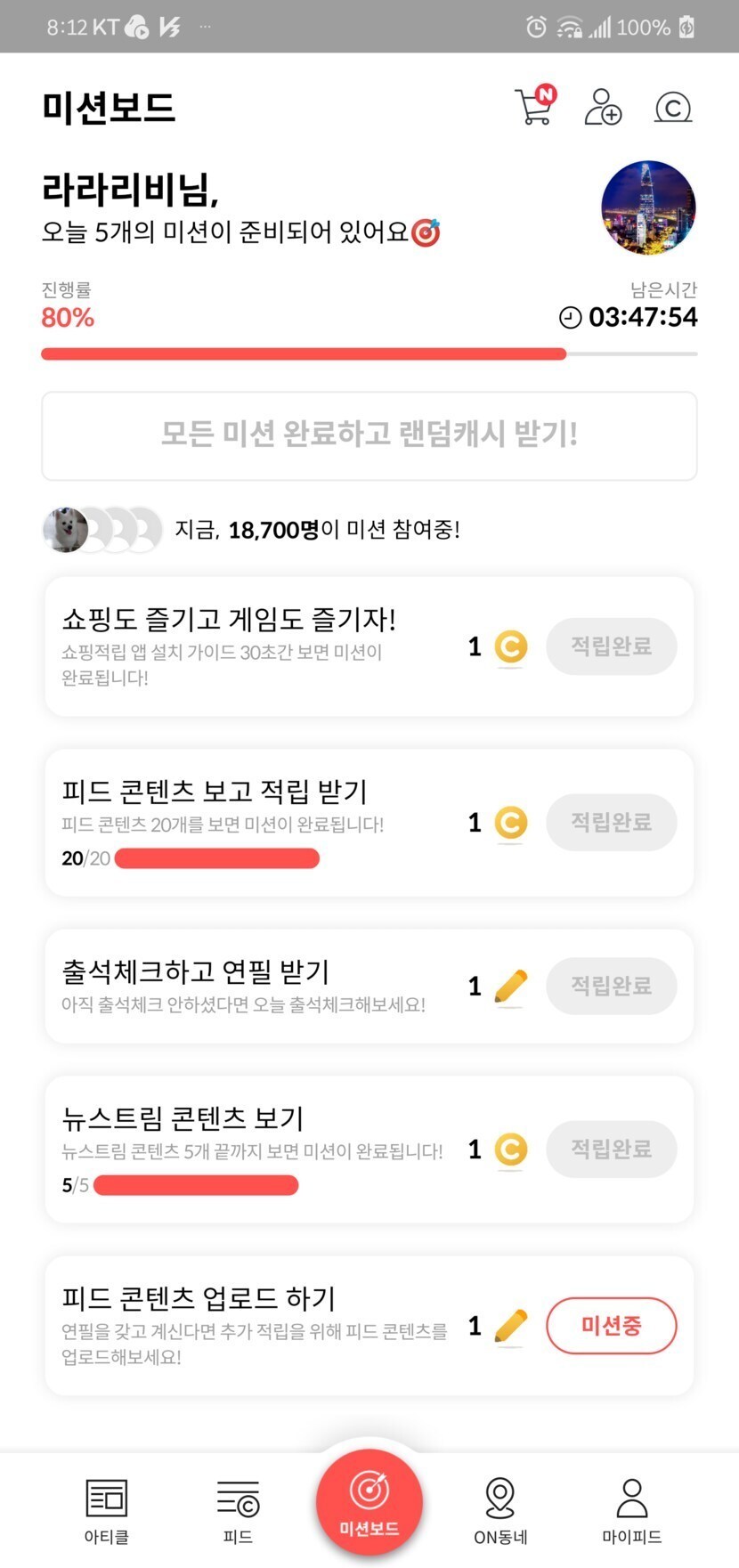Tap the participant dog avatar

coord(66,530)
